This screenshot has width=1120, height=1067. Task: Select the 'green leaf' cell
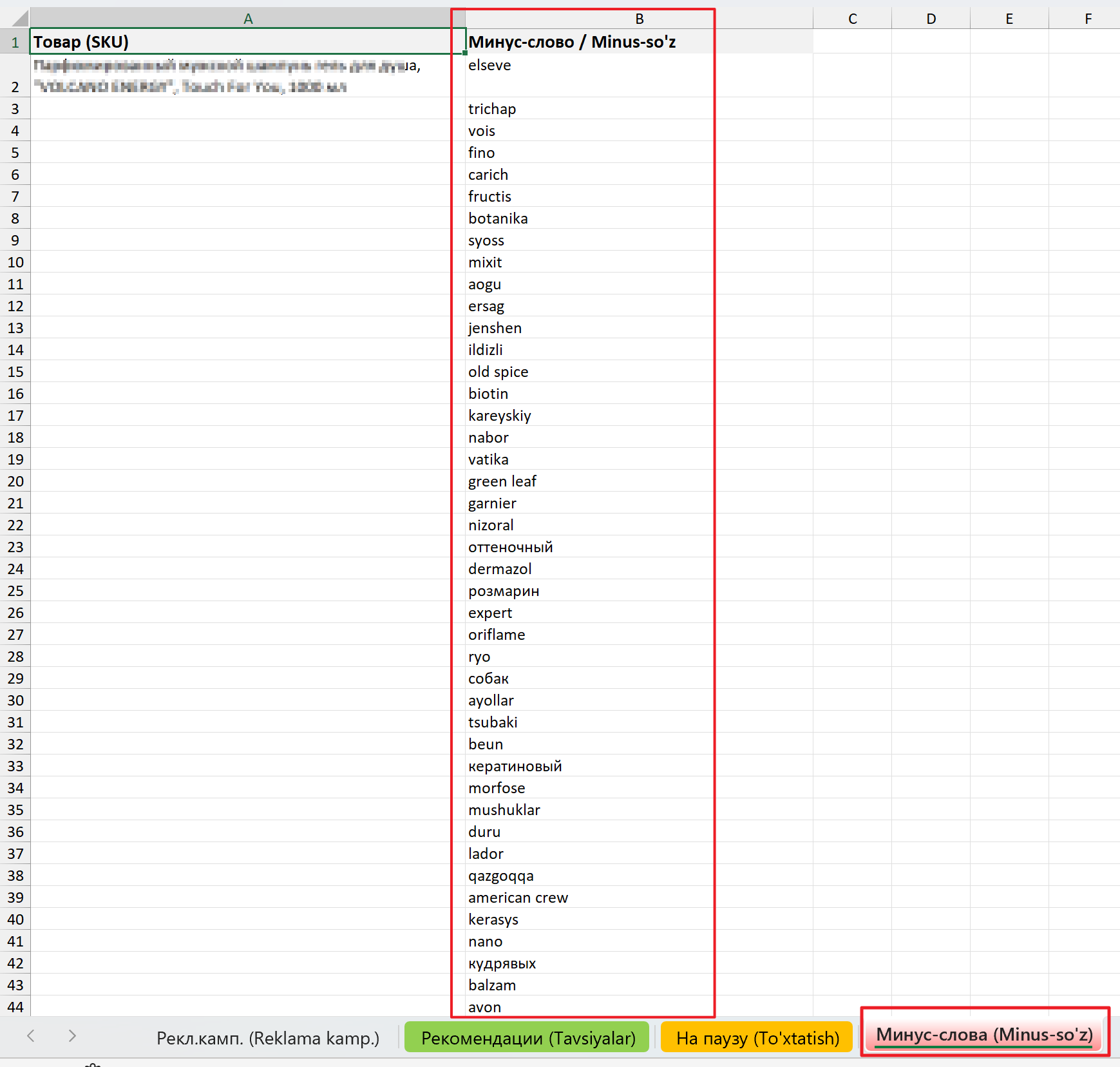pyautogui.click(x=639, y=481)
